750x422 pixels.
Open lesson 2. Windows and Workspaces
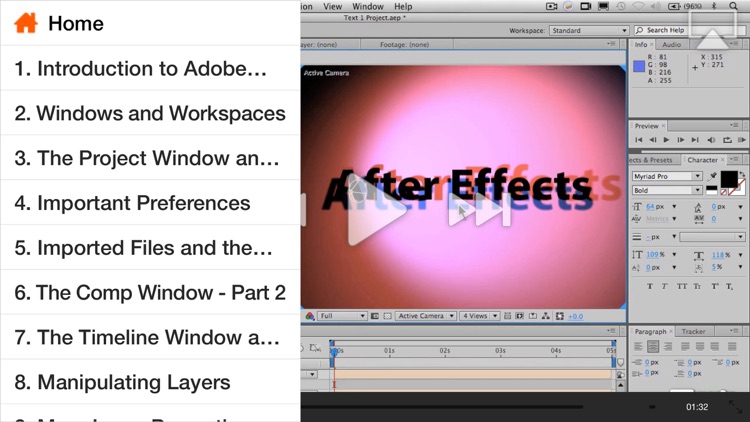[150, 113]
